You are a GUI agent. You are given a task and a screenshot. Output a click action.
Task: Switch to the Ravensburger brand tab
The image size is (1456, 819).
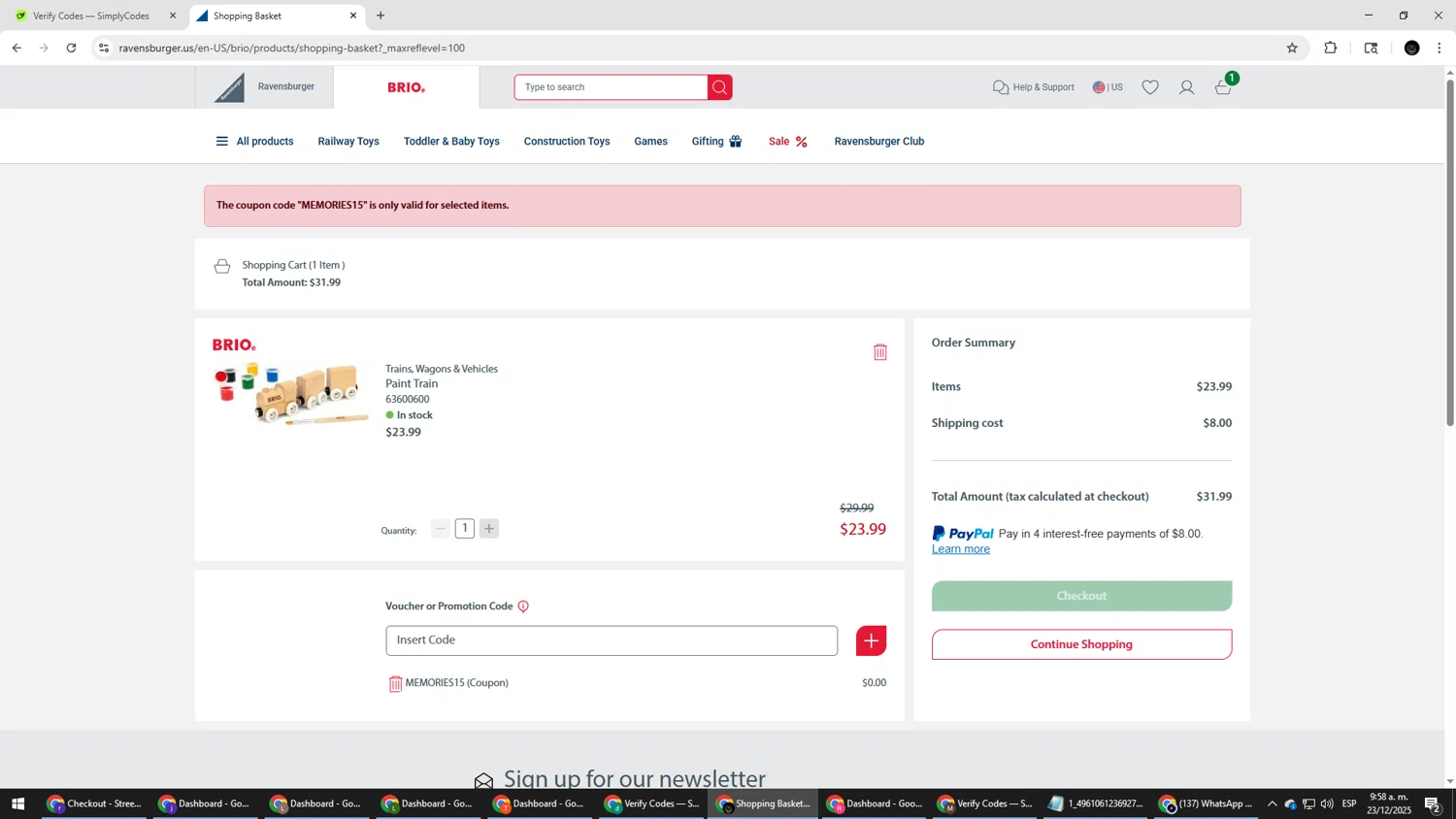pyautogui.click(x=264, y=87)
